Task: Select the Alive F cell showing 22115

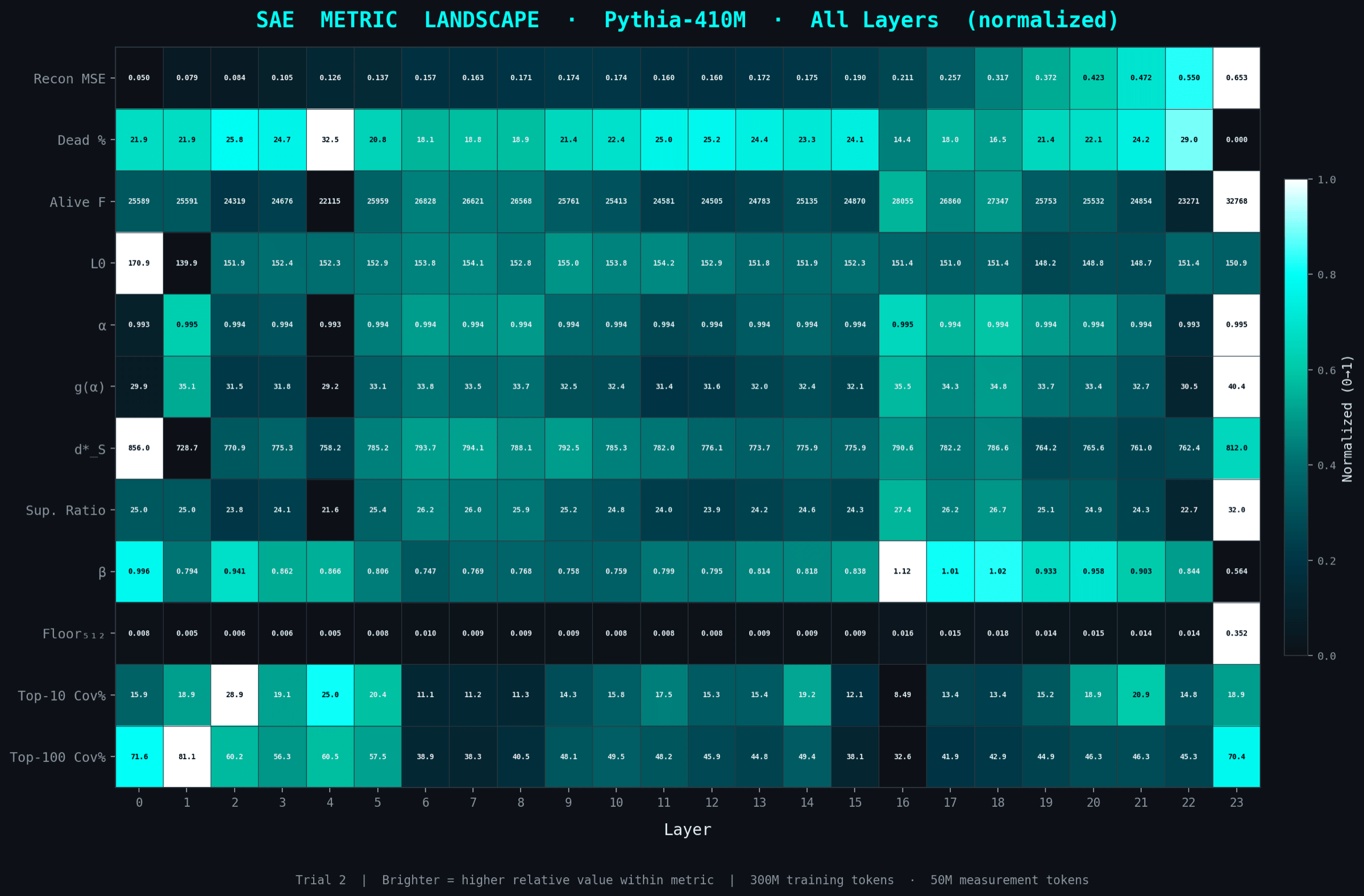Action: click(x=330, y=202)
